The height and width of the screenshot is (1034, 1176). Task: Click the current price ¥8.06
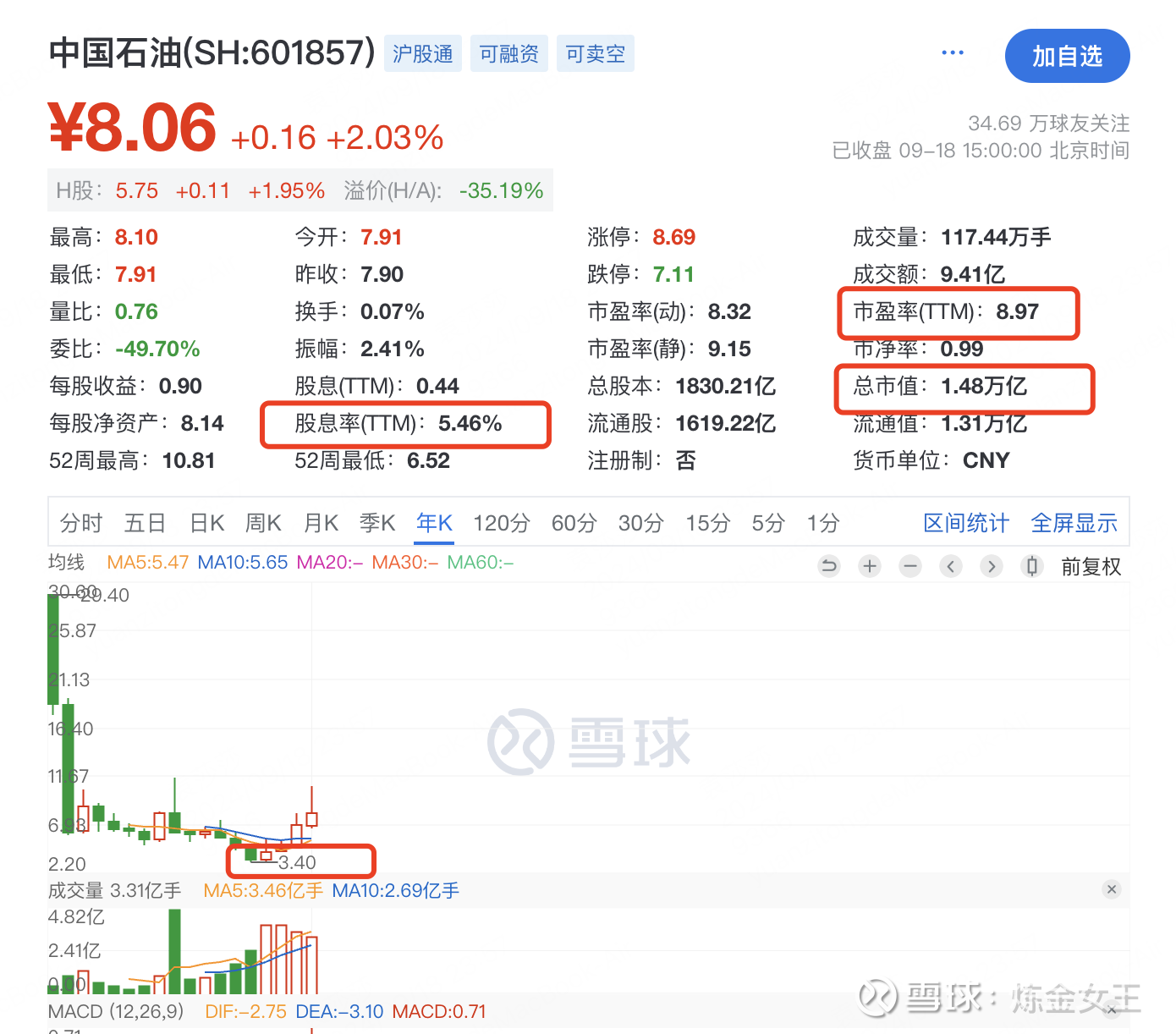click(133, 128)
